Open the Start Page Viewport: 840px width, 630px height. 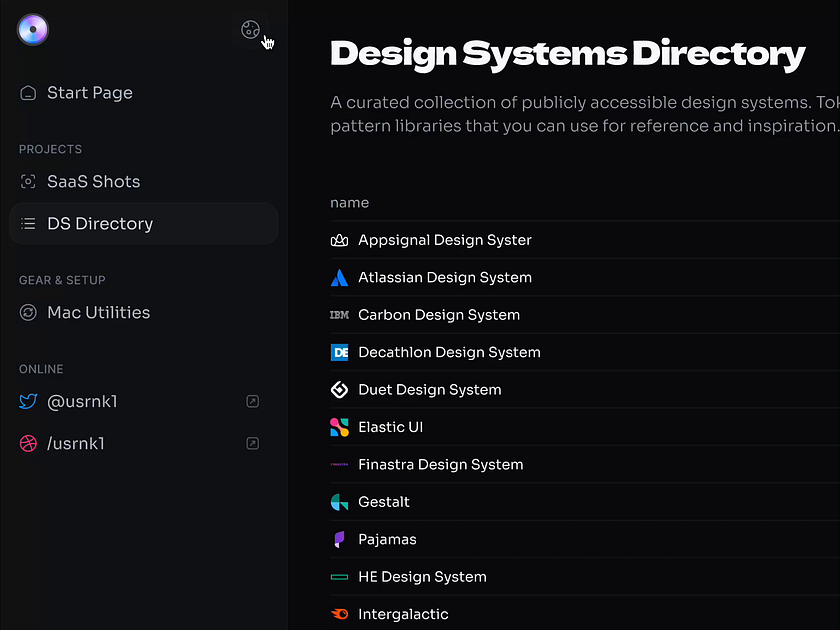click(x=90, y=92)
